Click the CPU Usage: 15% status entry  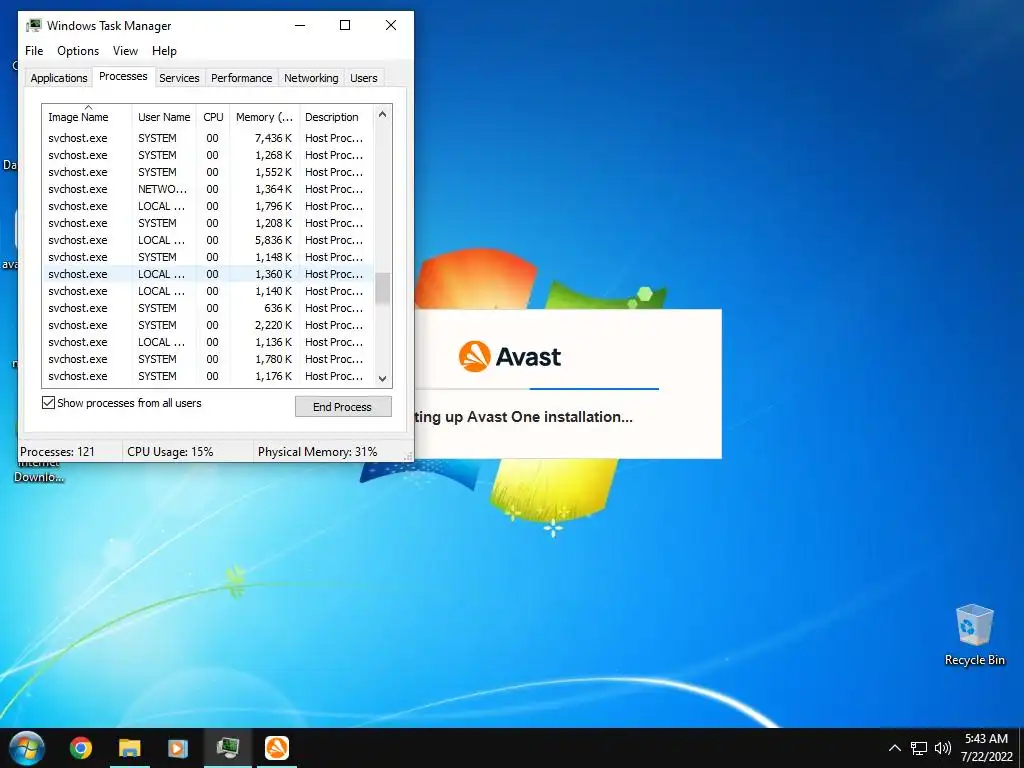[170, 451]
